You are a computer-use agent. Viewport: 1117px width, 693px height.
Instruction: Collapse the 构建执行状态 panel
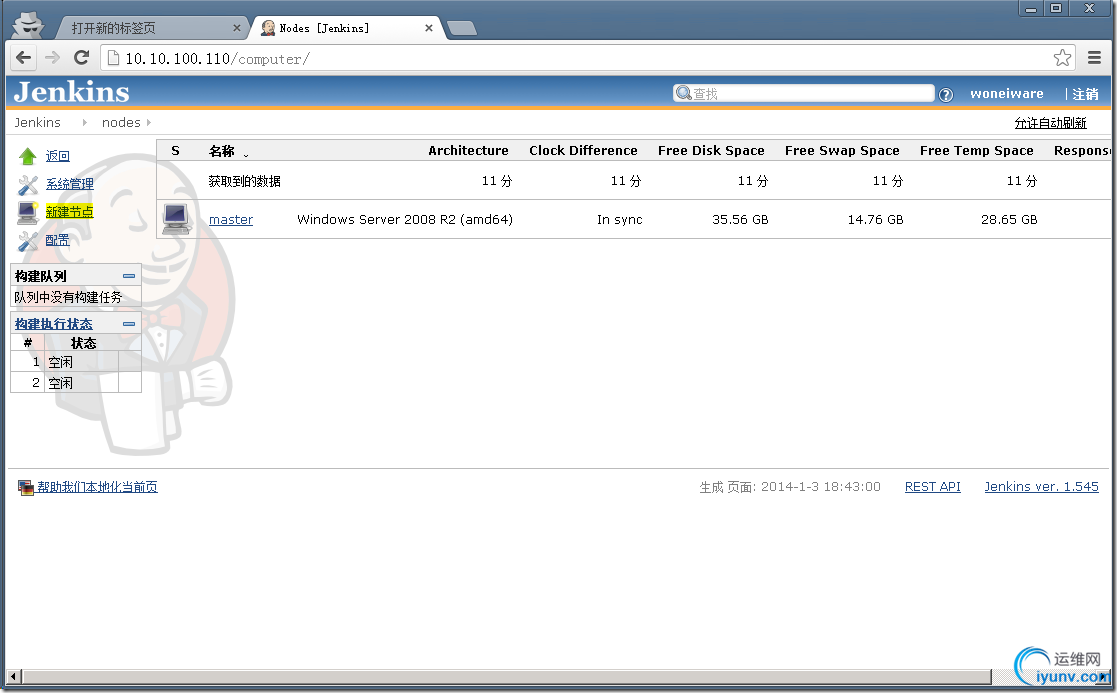pos(129,323)
